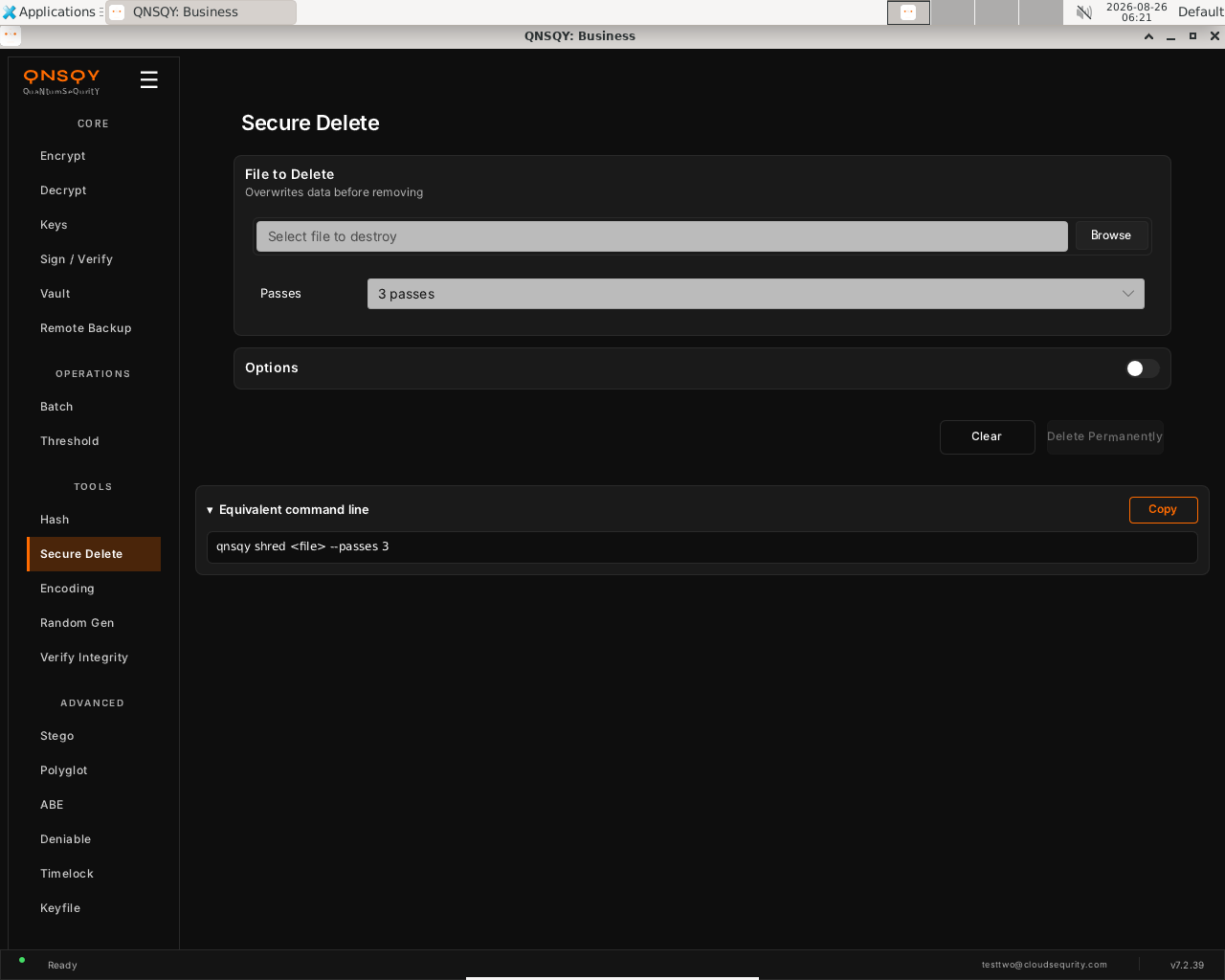Open the Vault section
Screen dimensions: 1225x980
click(94, 294)
